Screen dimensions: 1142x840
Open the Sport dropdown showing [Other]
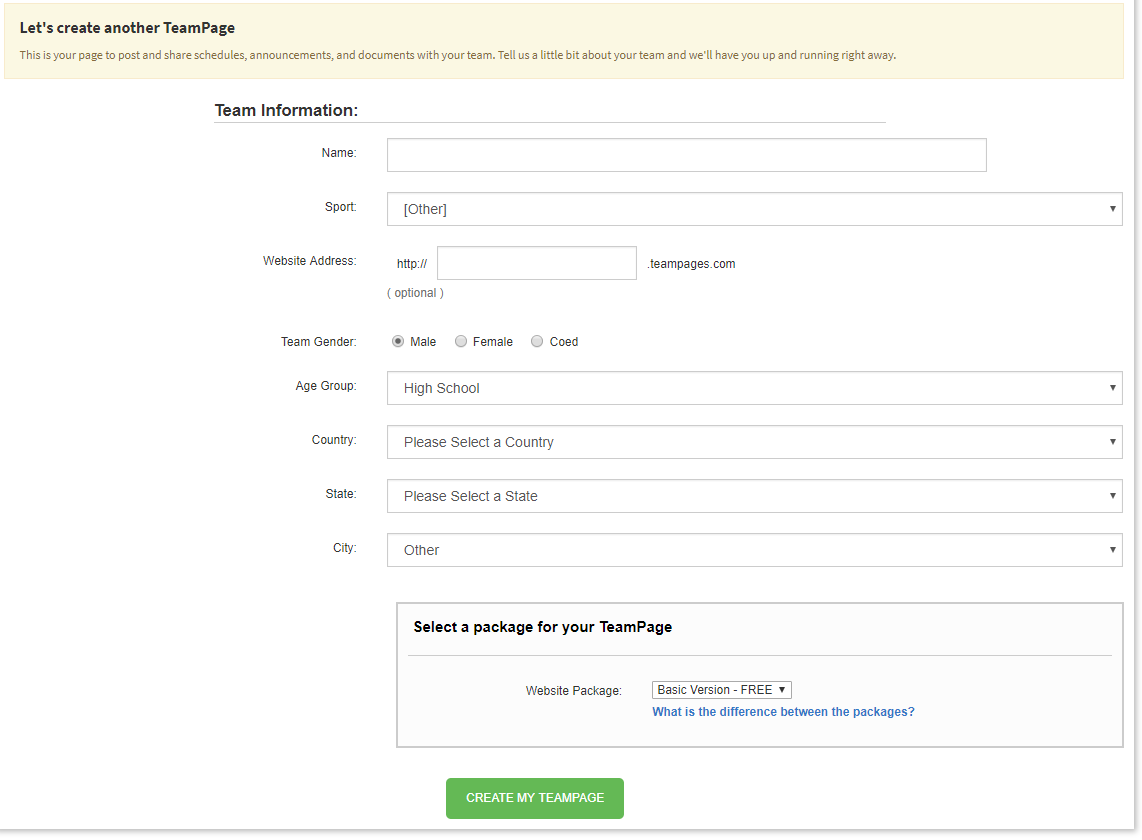coord(754,209)
